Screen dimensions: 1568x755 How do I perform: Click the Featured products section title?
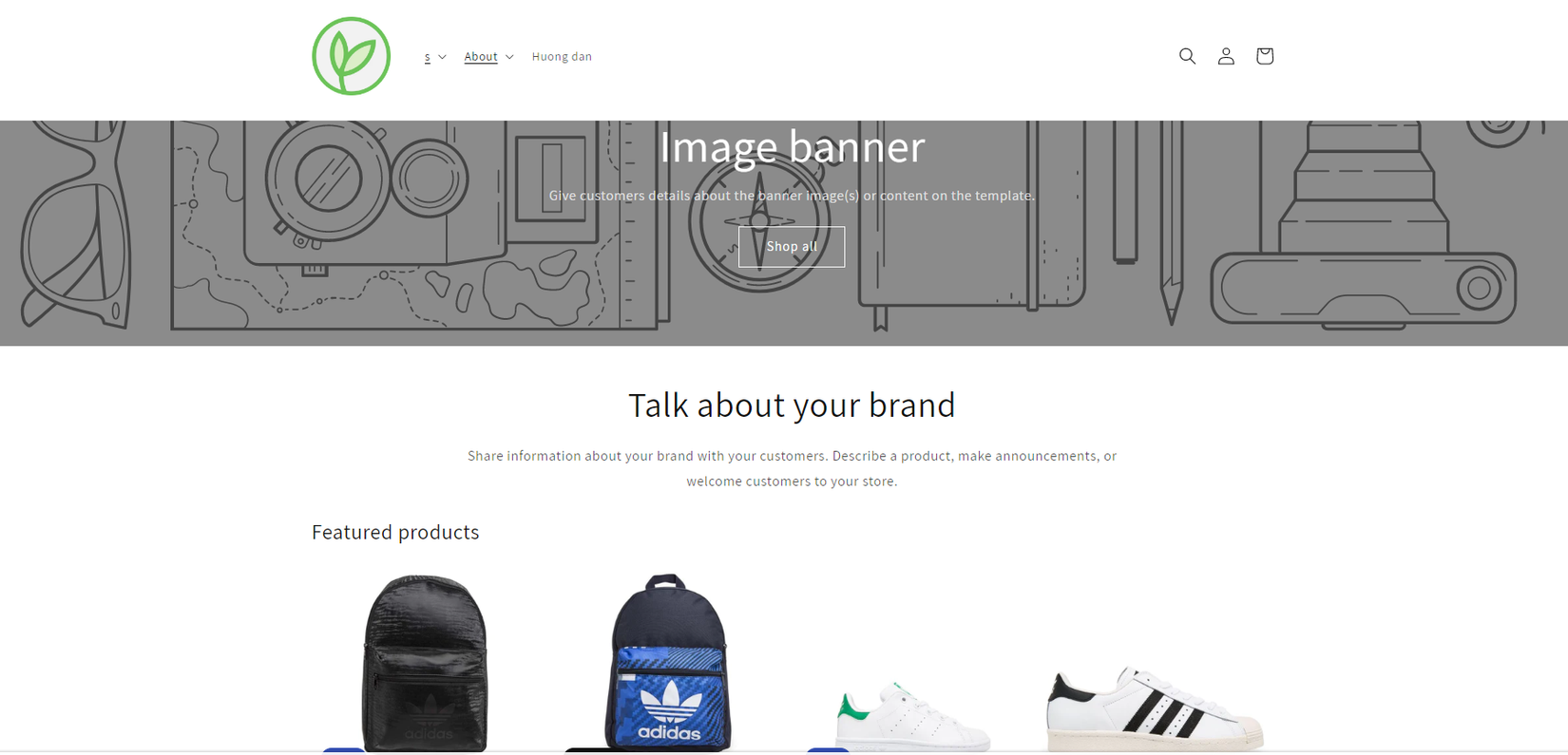point(395,533)
